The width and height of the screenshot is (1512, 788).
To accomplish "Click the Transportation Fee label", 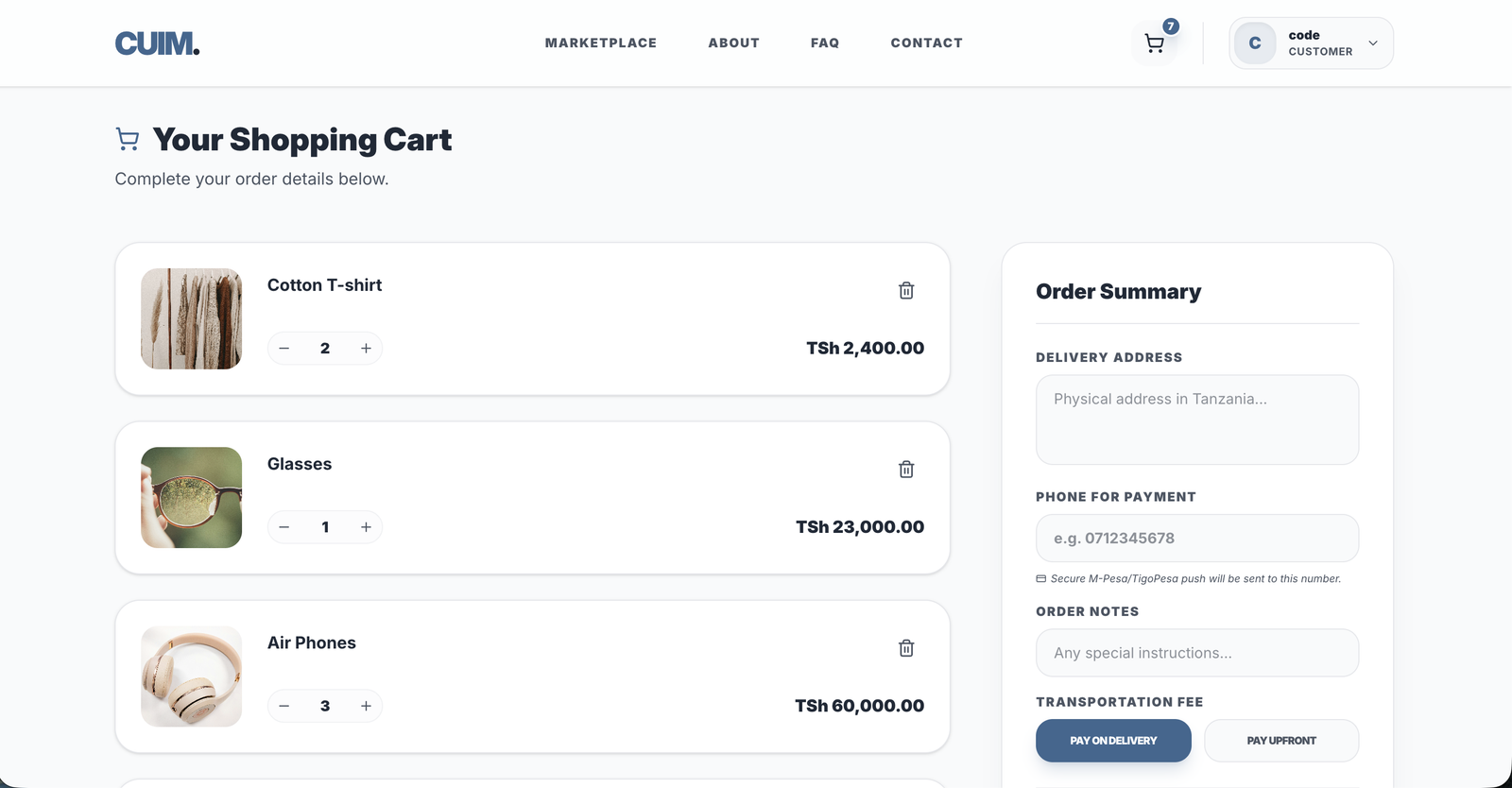I will click(1120, 702).
